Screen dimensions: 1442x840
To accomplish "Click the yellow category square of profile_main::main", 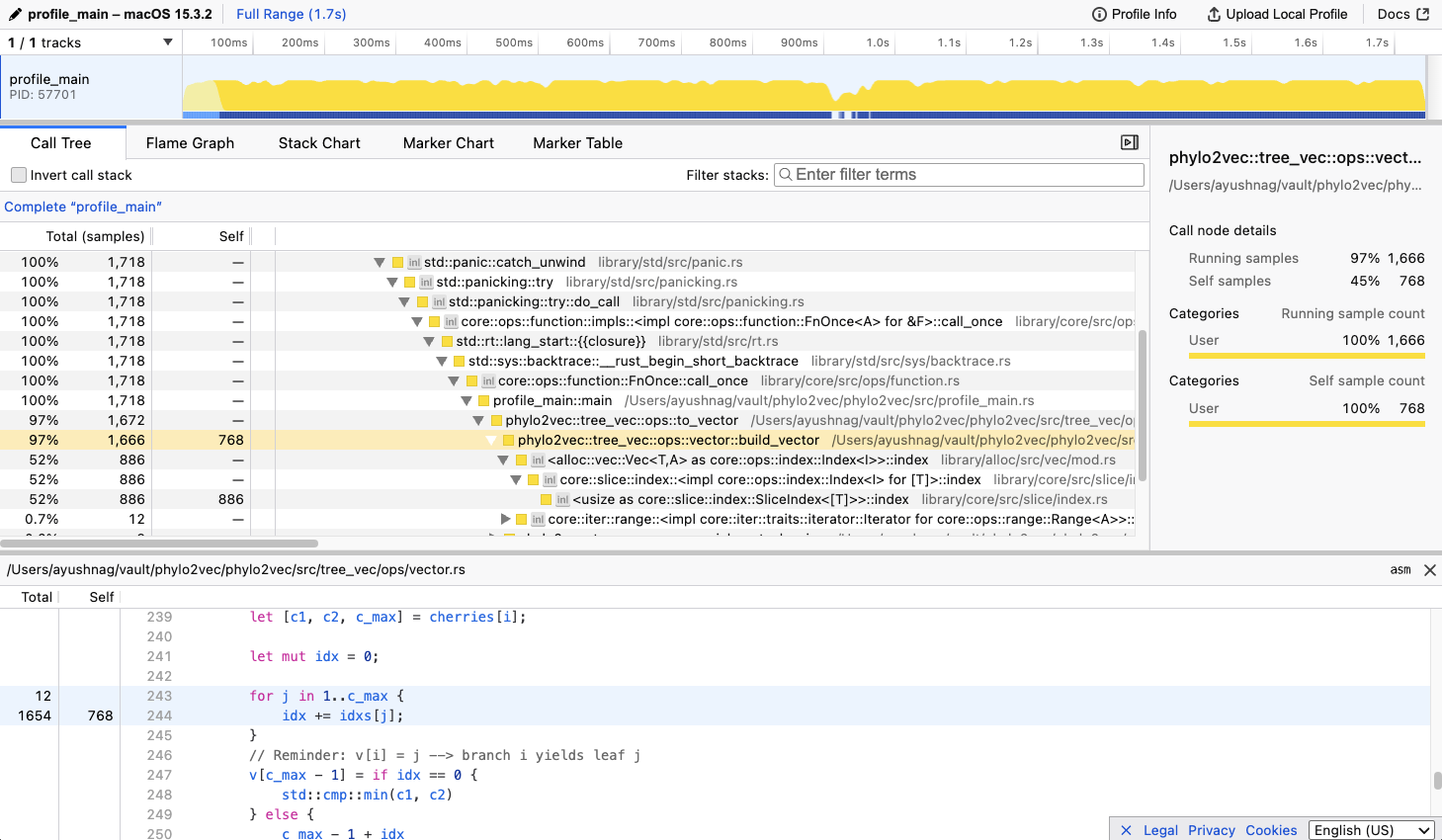I will click(x=484, y=400).
